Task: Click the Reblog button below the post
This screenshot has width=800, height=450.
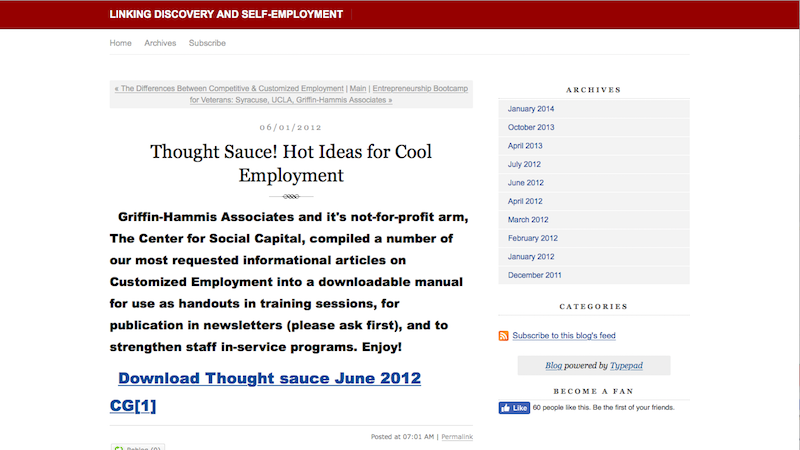Action: click(138, 447)
